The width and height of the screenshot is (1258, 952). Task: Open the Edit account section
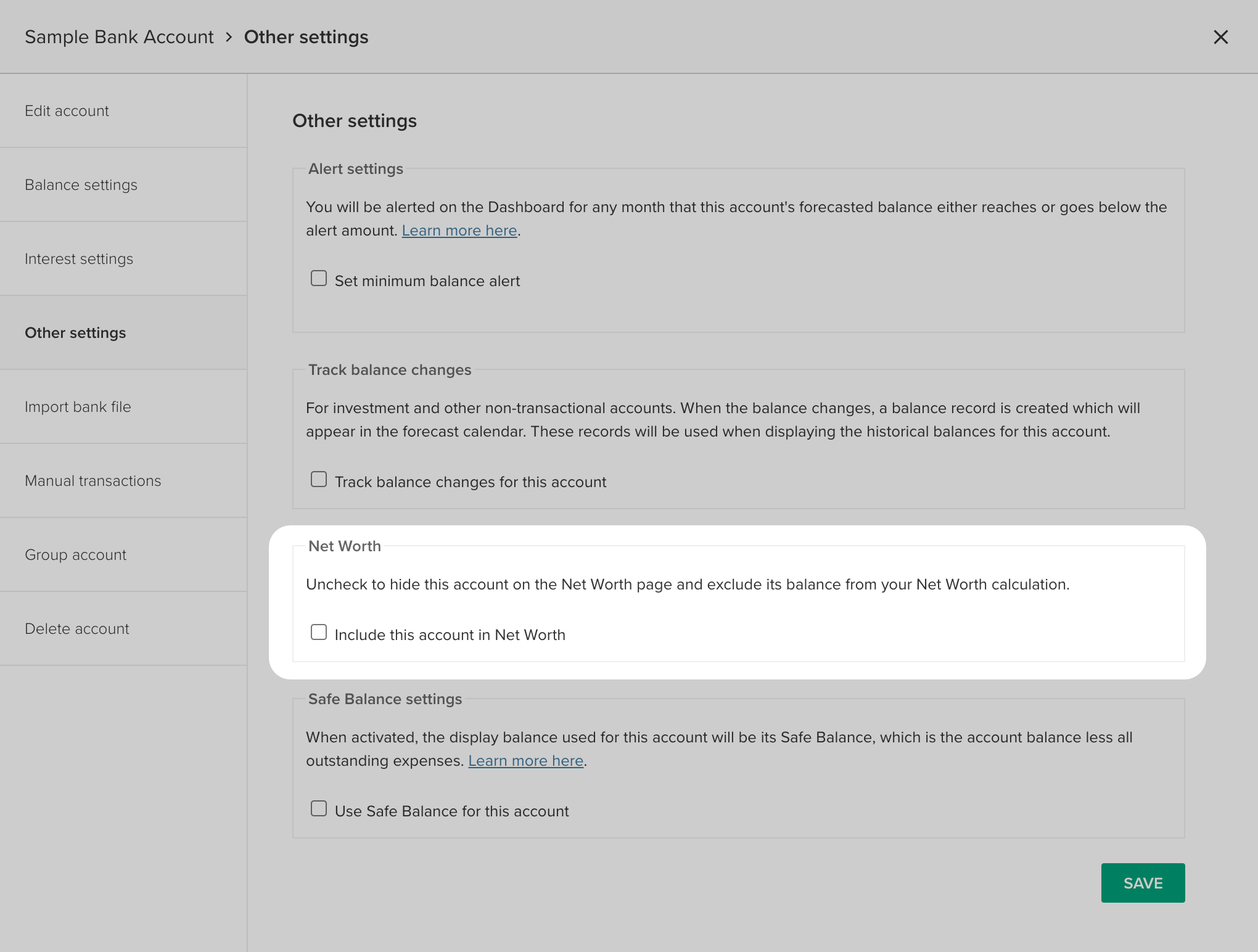pos(67,111)
